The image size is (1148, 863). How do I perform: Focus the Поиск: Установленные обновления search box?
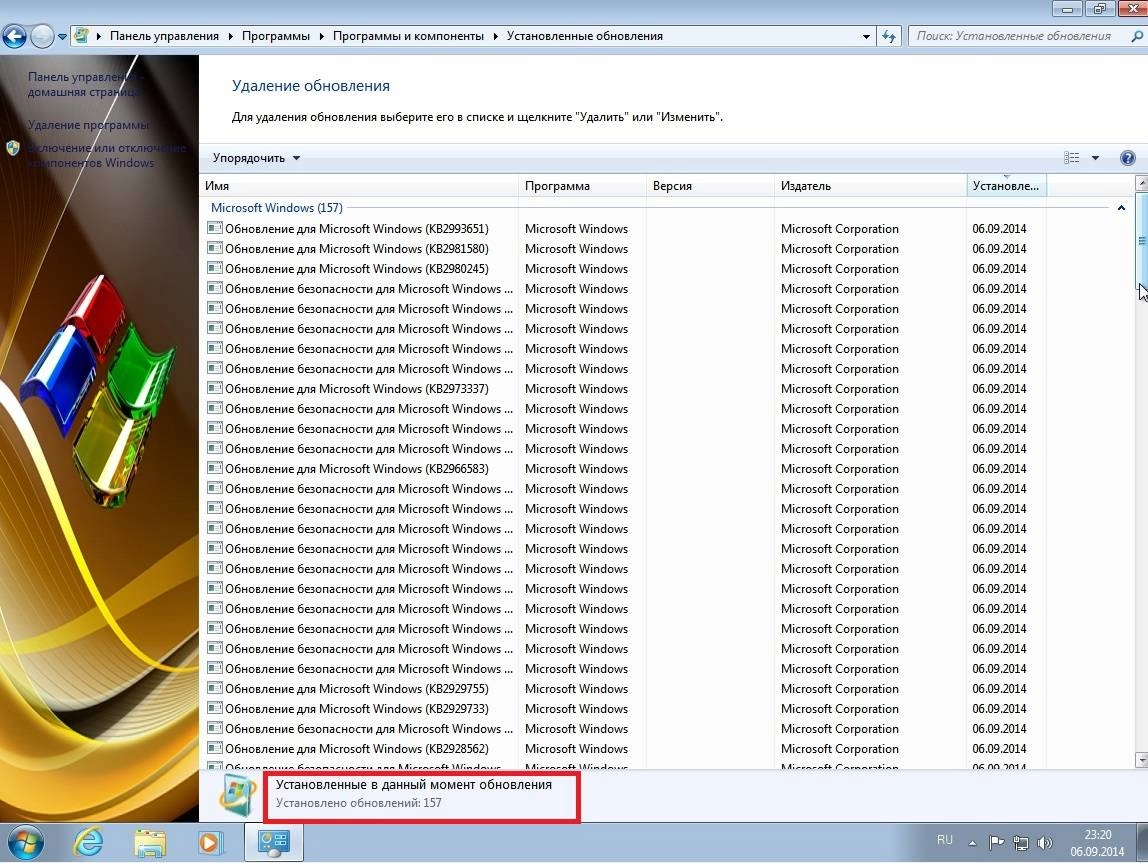[1015, 36]
